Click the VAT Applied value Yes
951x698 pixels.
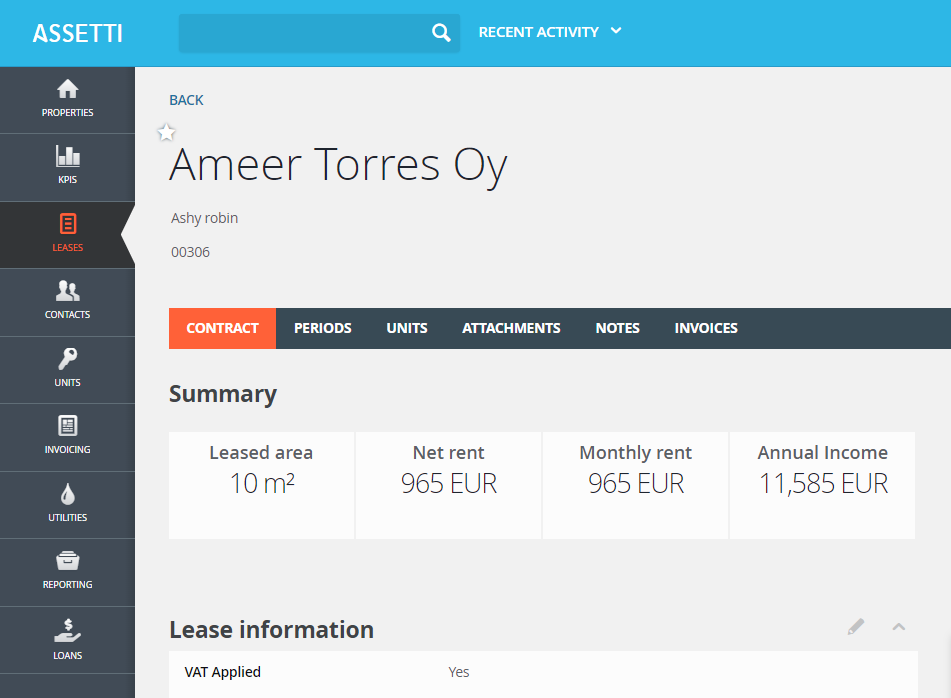[x=459, y=672]
